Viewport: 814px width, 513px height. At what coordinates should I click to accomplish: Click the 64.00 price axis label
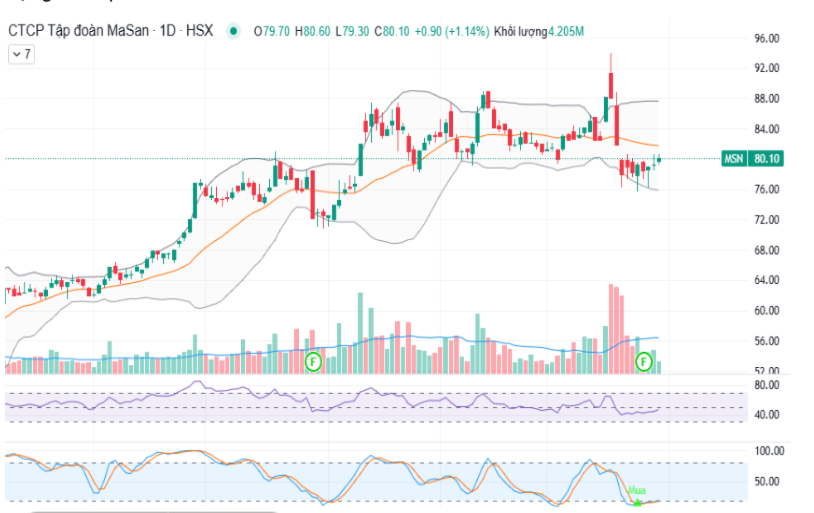pos(767,280)
